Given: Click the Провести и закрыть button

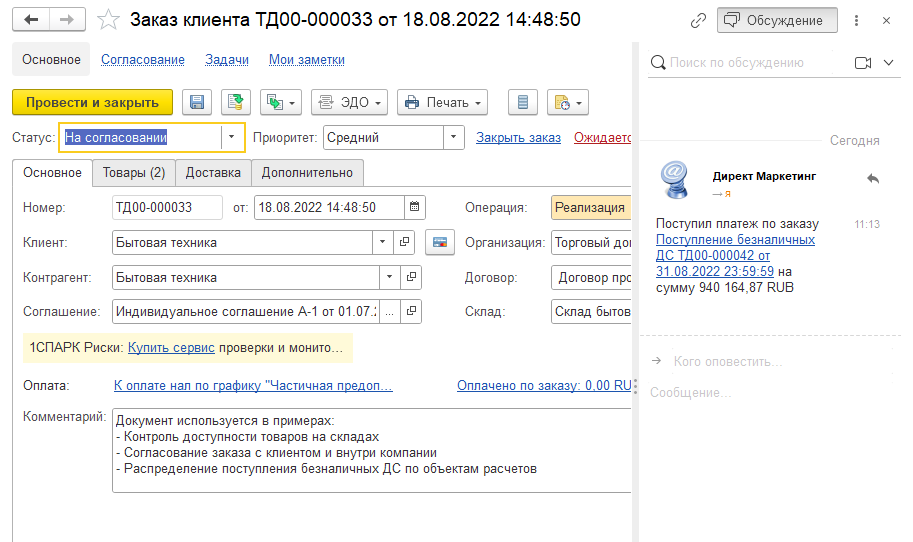Looking at the screenshot, I should tap(92, 102).
